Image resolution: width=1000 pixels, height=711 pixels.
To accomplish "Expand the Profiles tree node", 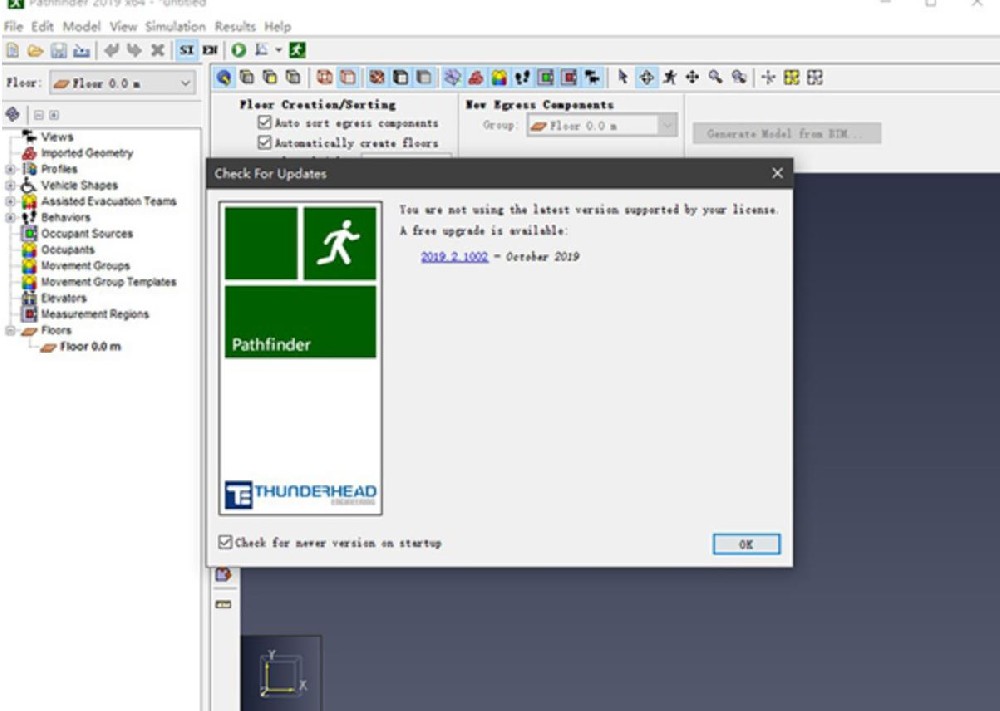I will [x=10, y=169].
